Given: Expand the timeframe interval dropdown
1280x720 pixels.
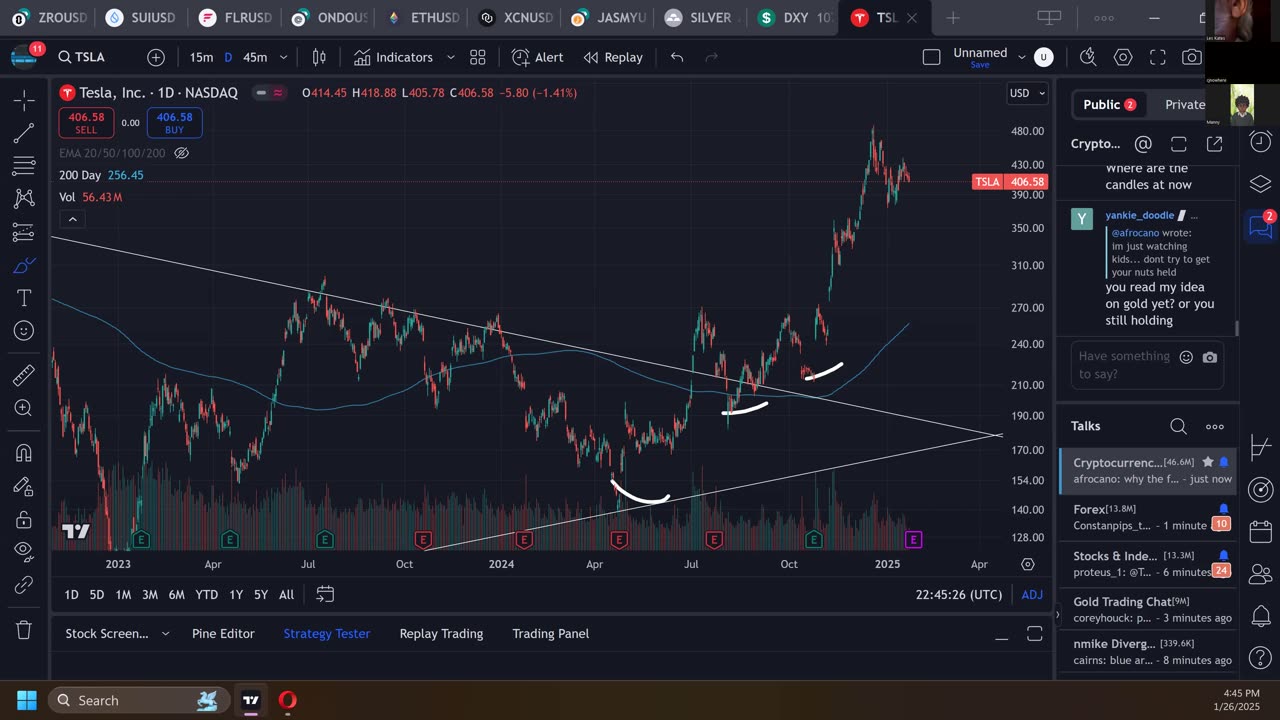Looking at the screenshot, I should tap(283, 57).
